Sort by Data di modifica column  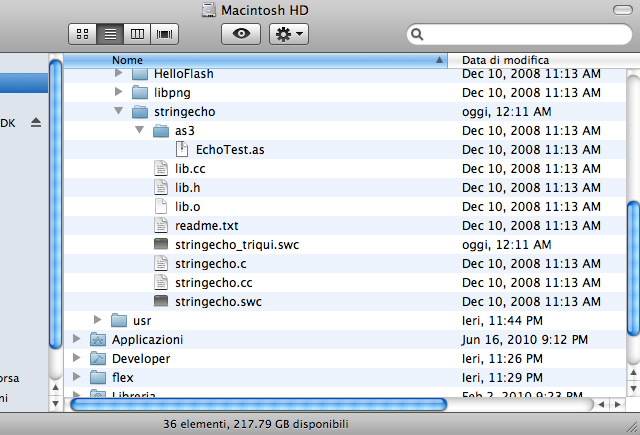tap(544, 60)
